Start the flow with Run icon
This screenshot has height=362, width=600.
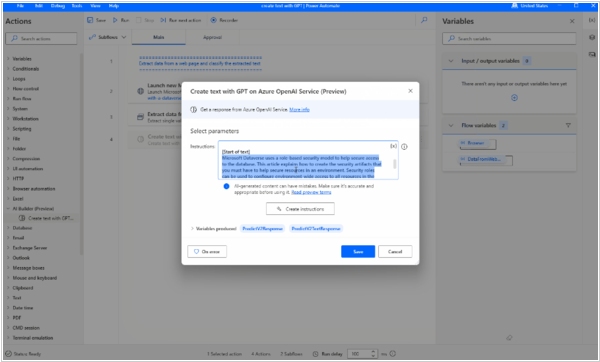click(x=115, y=20)
